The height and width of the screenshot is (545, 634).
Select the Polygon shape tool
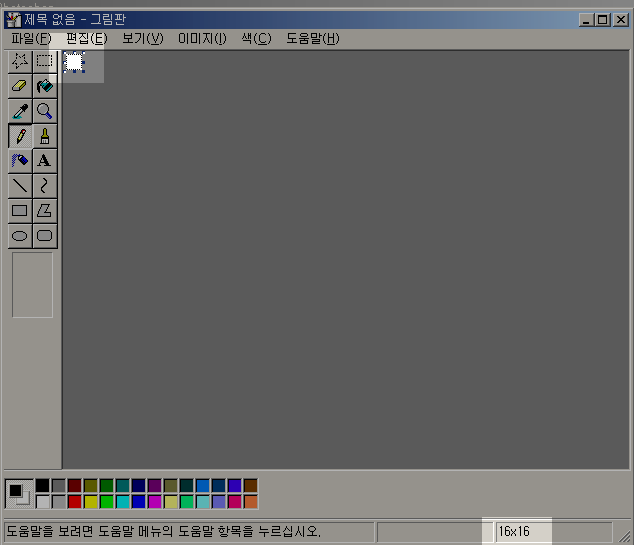pyautogui.click(x=44, y=211)
